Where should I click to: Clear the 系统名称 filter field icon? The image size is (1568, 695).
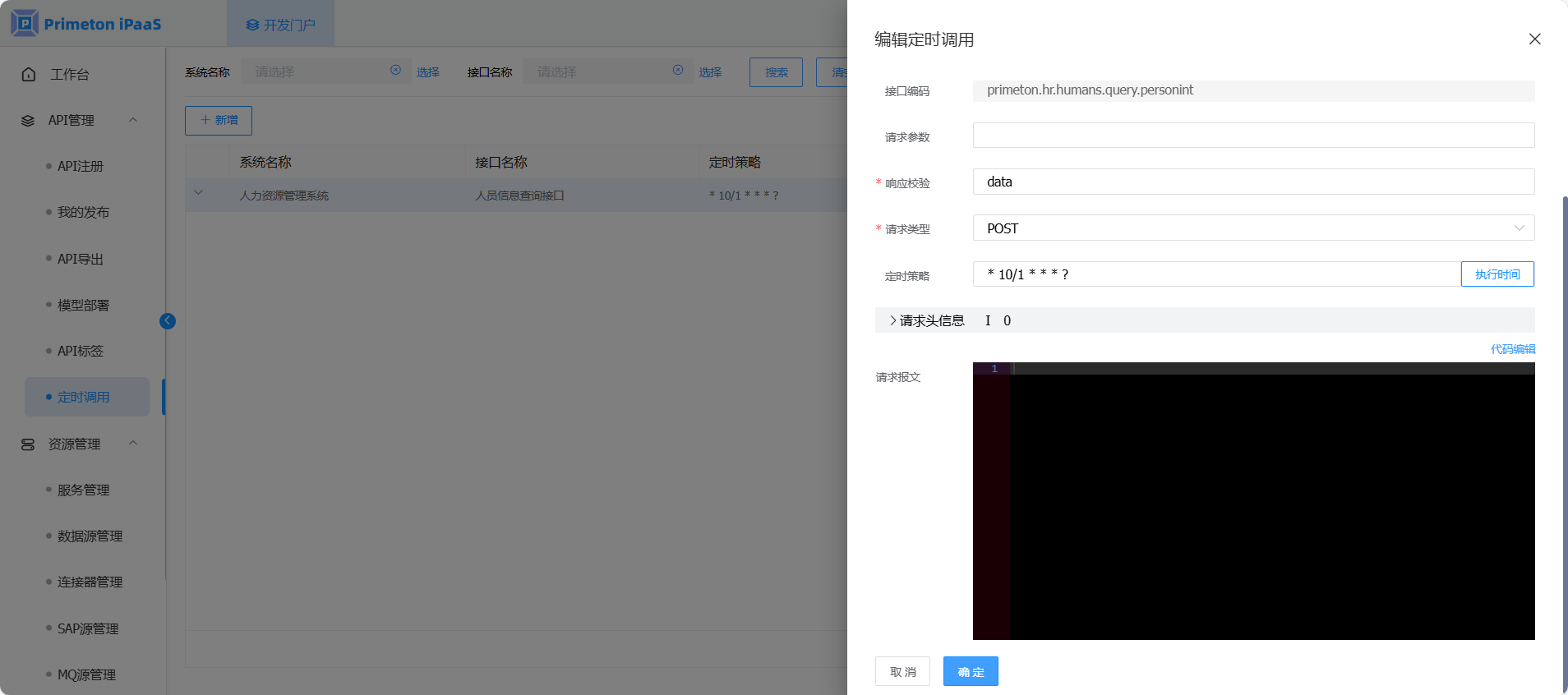pyautogui.click(x=395, y=71)
